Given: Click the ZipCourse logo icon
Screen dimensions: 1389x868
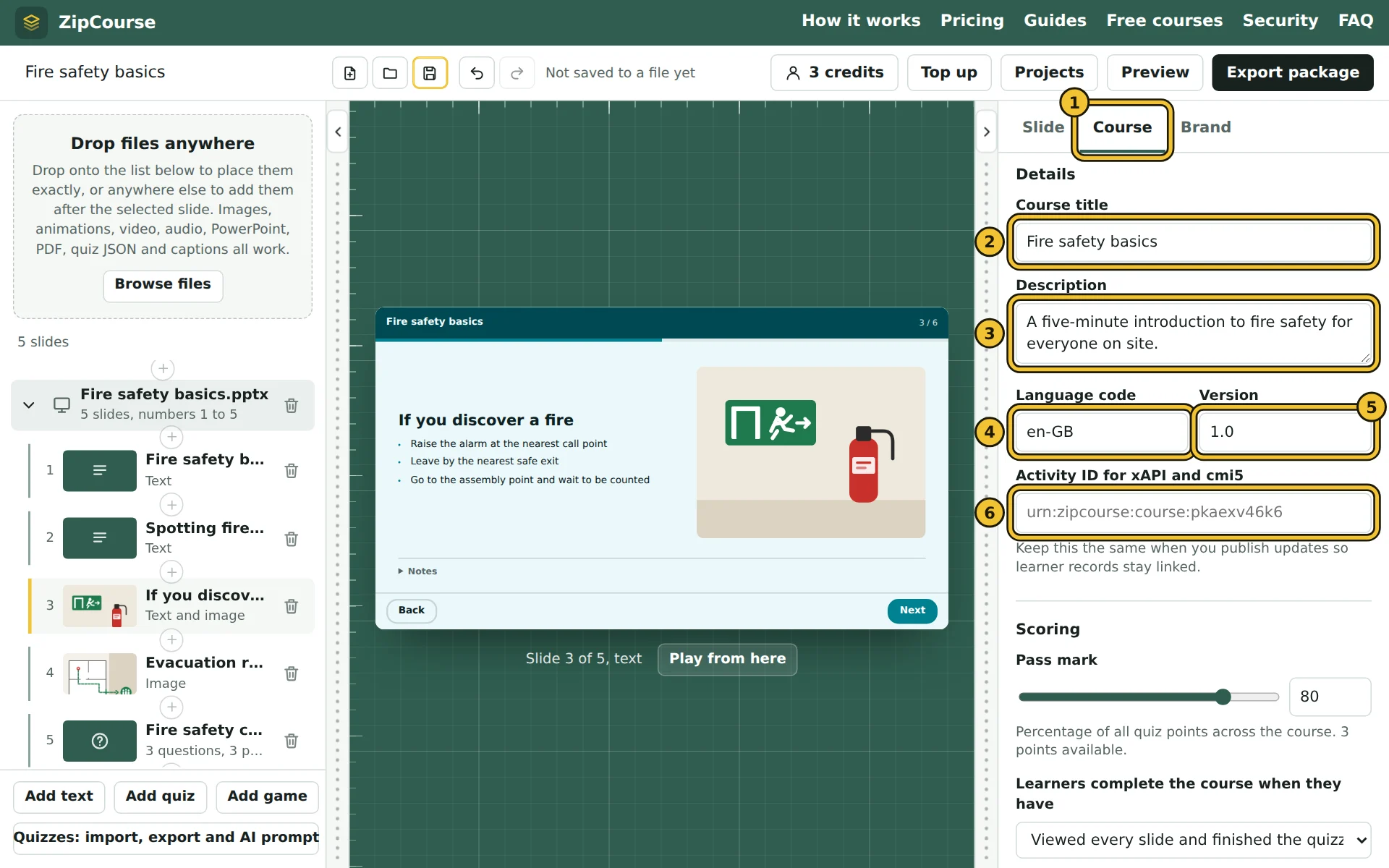Looking at the screenshot, I should [31, 22].
